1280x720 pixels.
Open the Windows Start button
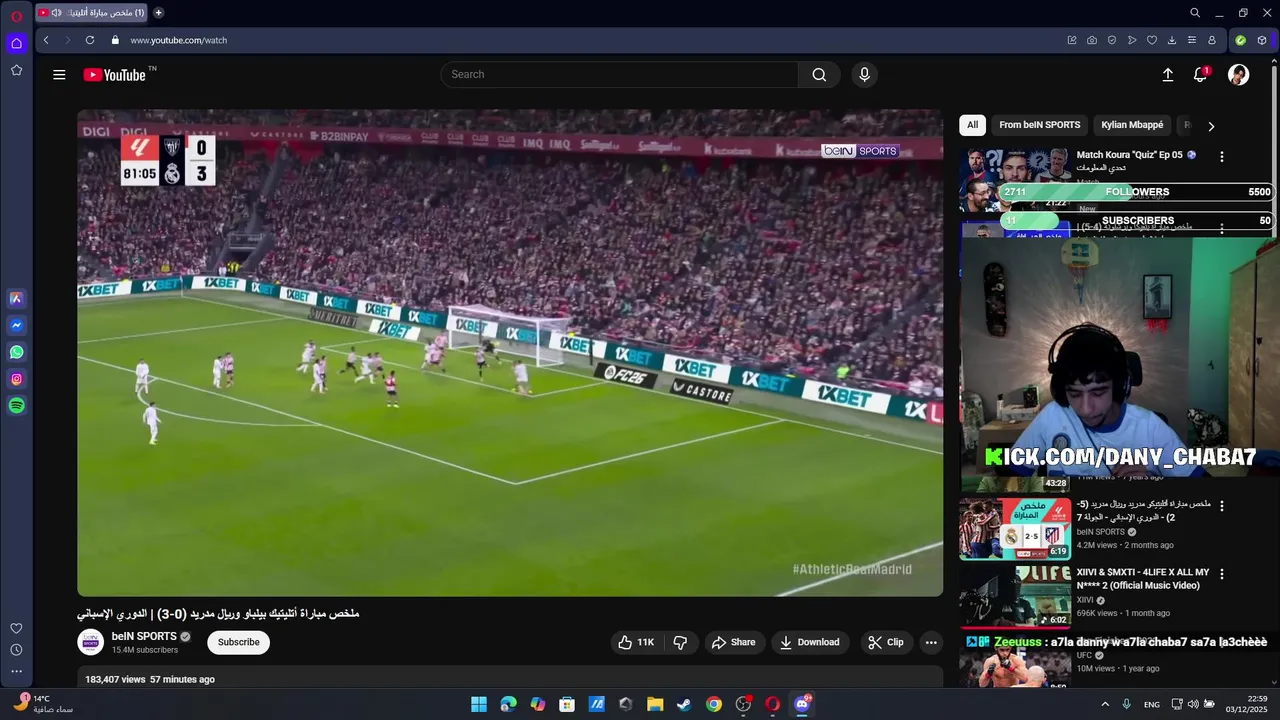point(479,704)
